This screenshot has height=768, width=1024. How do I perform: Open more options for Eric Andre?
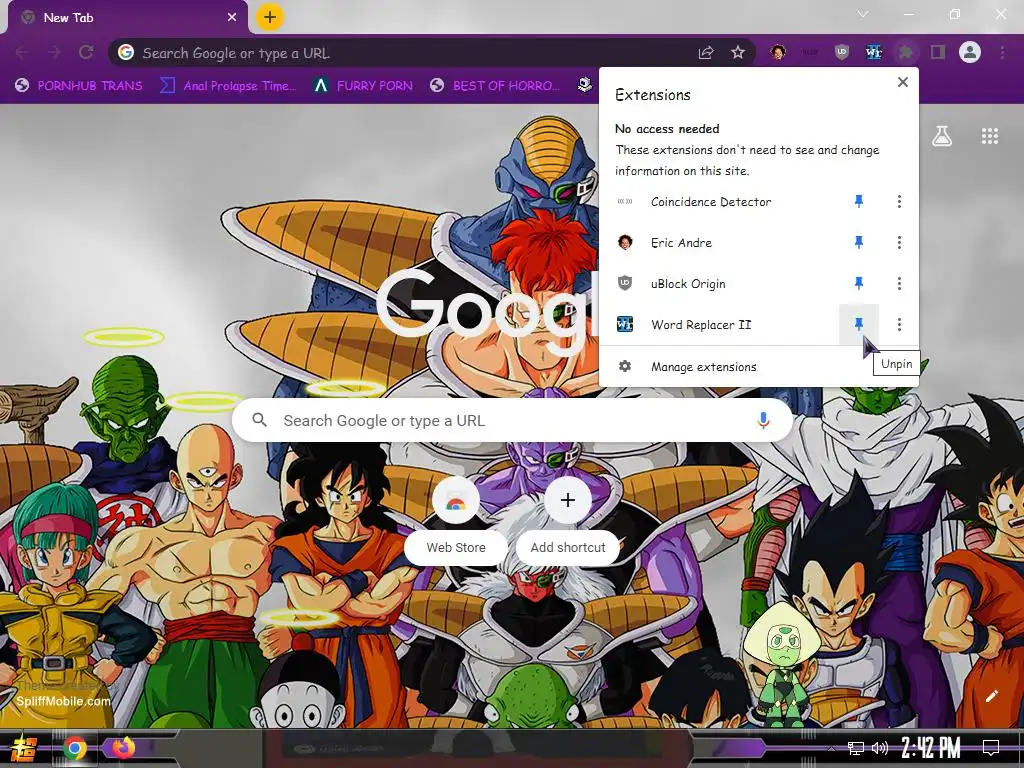(x=899, y=242)
